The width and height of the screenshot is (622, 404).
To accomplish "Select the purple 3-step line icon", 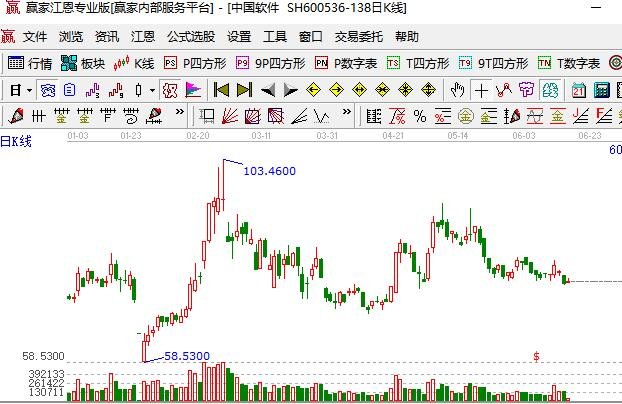I will [93, 90].
